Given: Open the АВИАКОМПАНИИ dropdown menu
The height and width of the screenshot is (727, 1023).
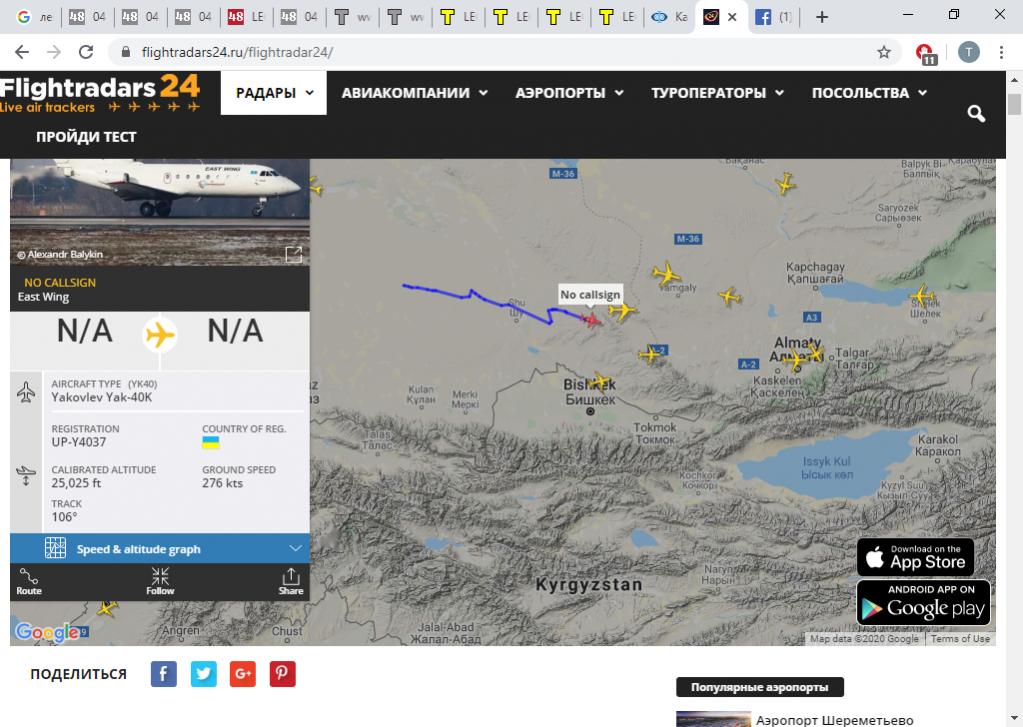Looking at the screenshot, I should [414, 93].
